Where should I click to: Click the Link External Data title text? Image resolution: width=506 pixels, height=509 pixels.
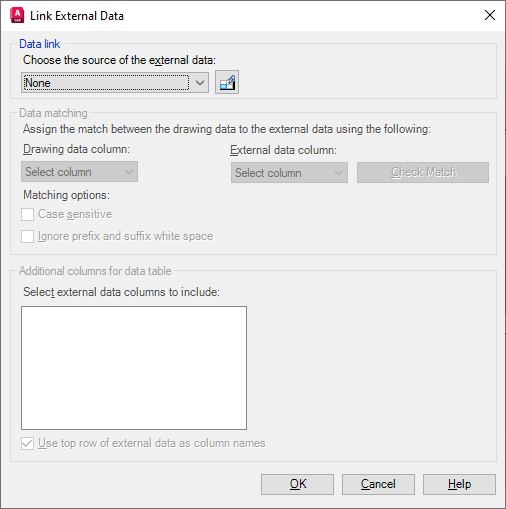pyautogui.click(x=77, y=16)
